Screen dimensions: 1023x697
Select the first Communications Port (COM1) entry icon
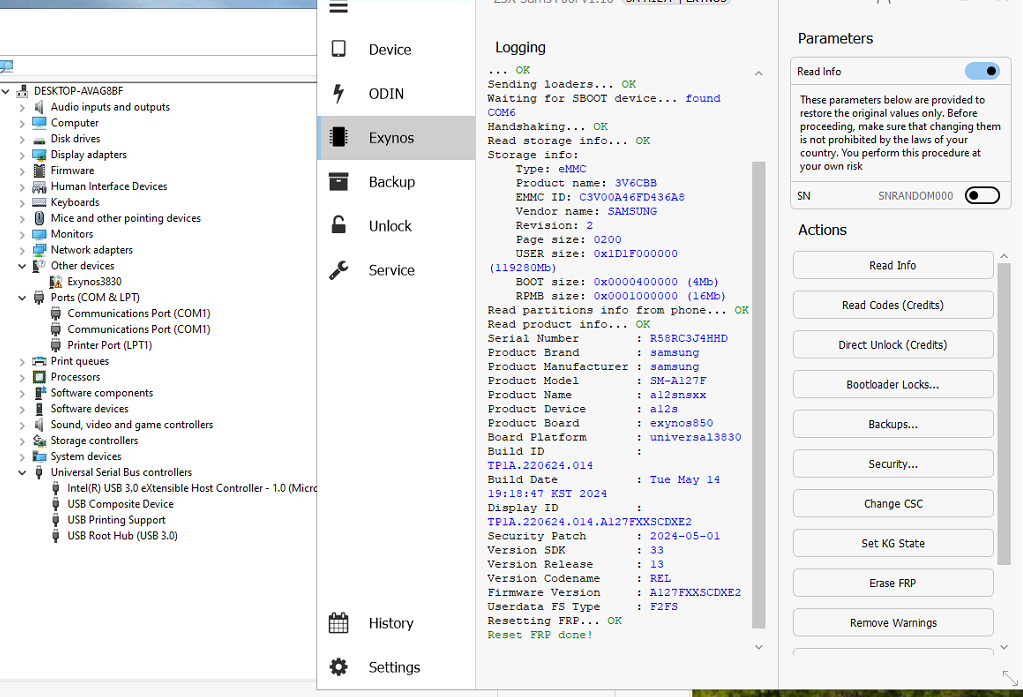tap(56, 313)
